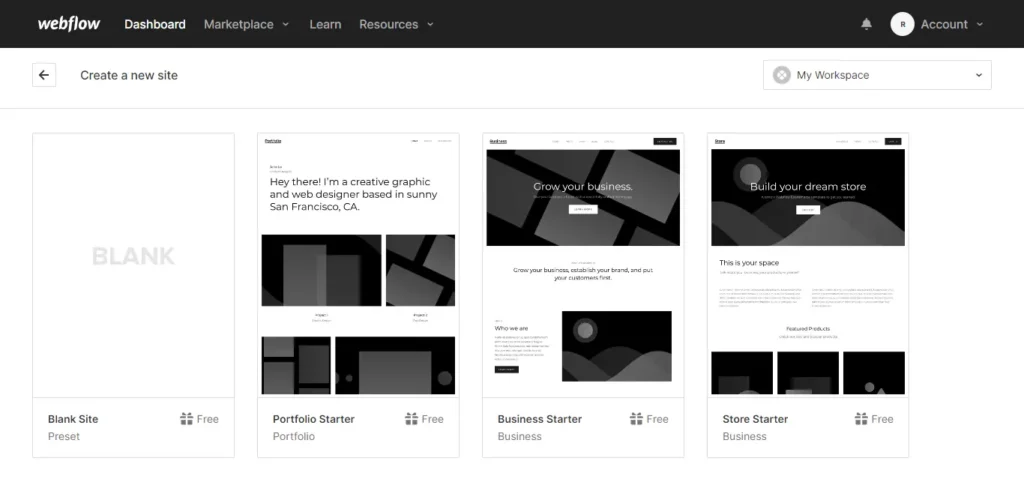Click gift icon on Portfolio Starter card

(x=411, y=419)
